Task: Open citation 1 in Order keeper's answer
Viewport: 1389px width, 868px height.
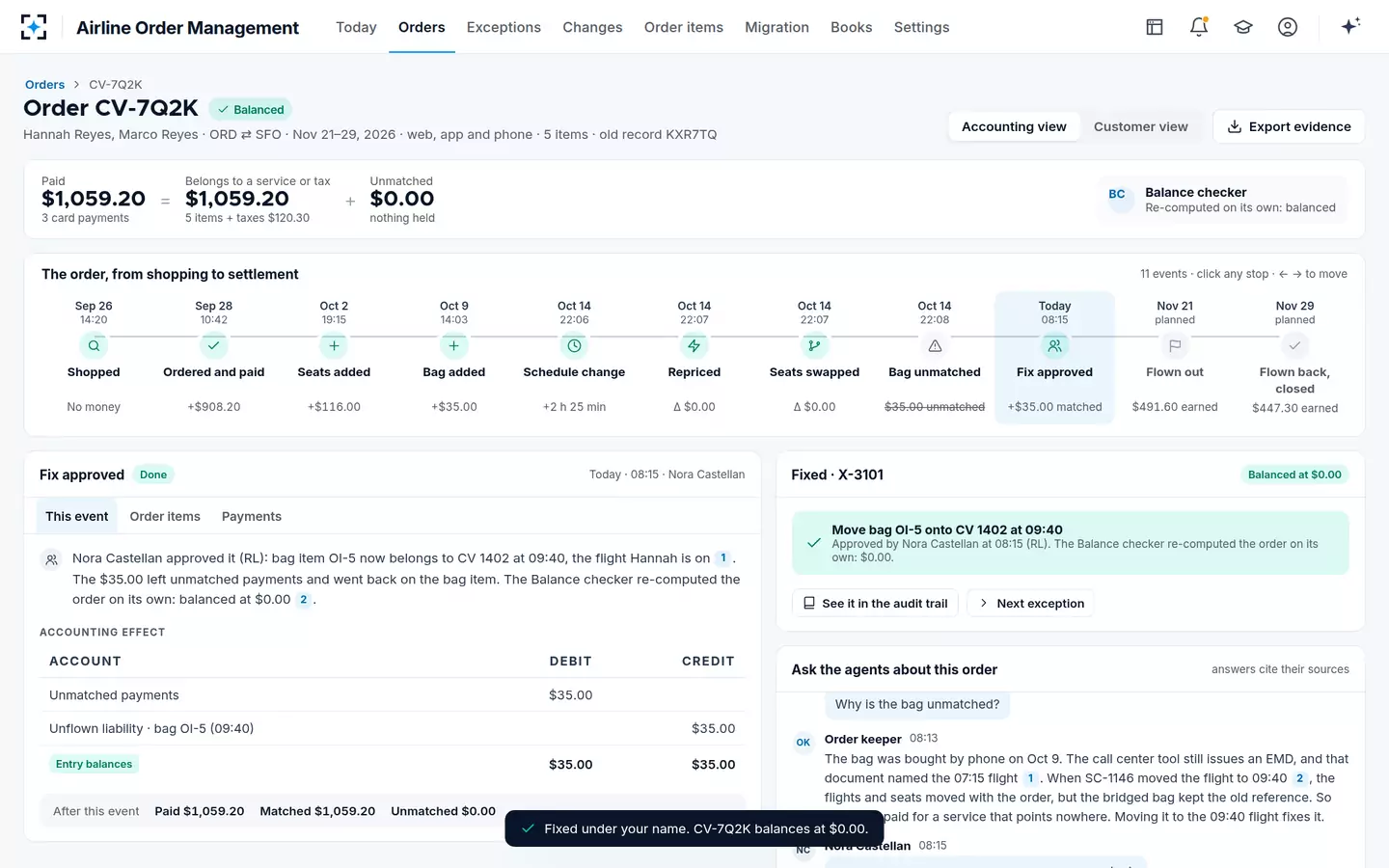Action: coord(1030,778)
